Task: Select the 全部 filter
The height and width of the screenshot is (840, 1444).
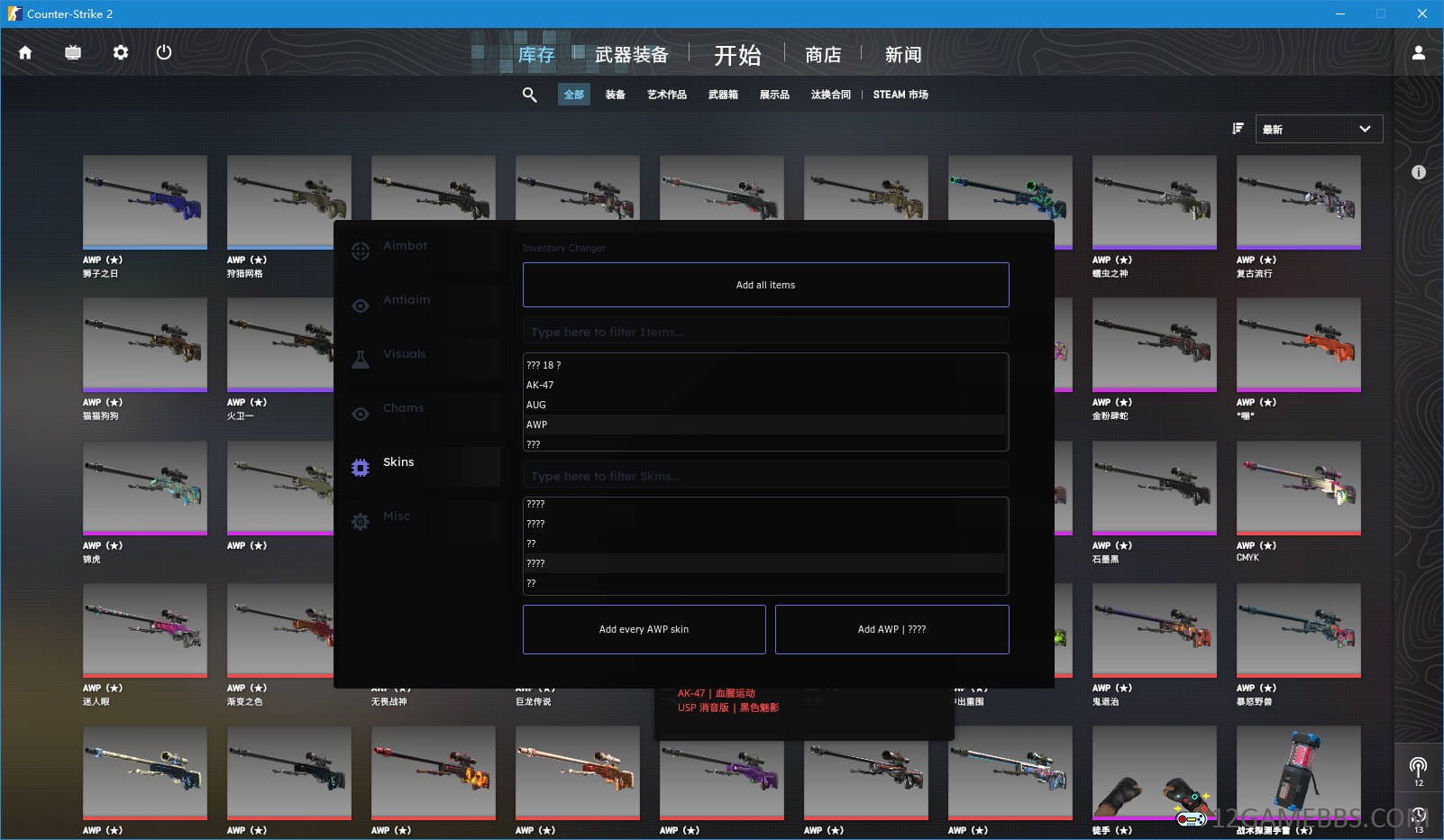Action: (x=574, y=95)
